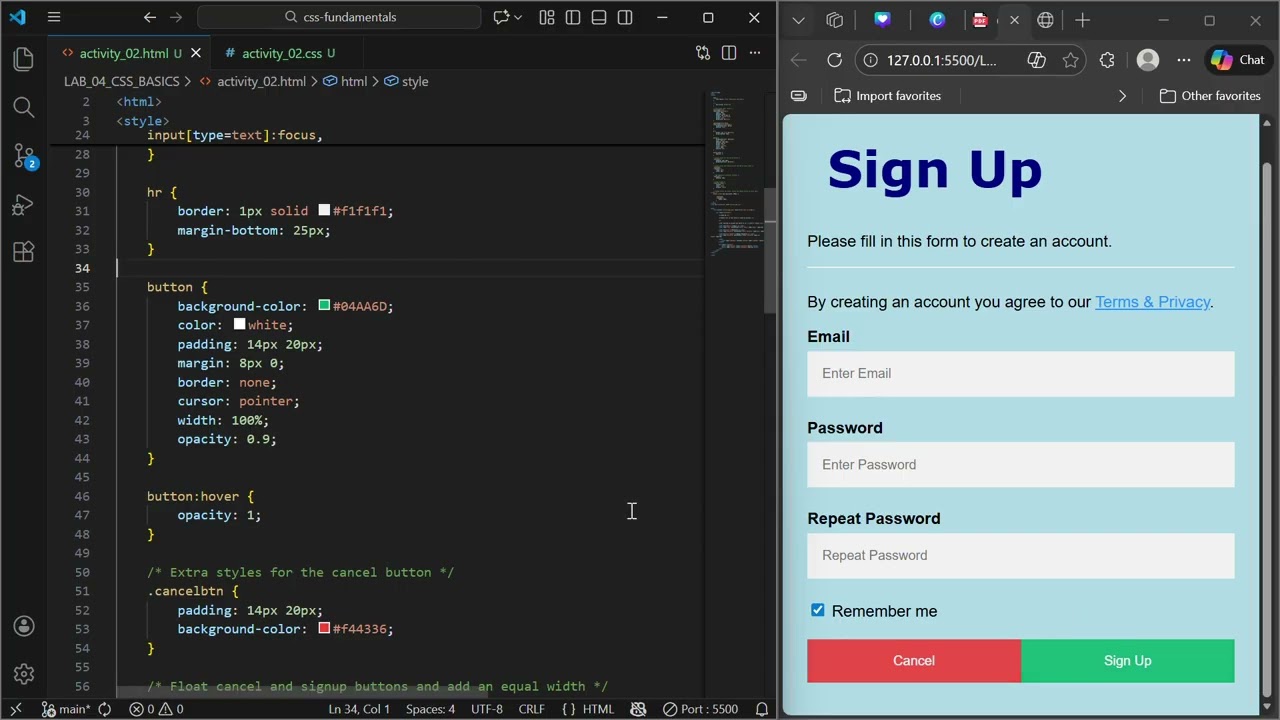Toggle the primary side bar

click(x=573, y=17)
